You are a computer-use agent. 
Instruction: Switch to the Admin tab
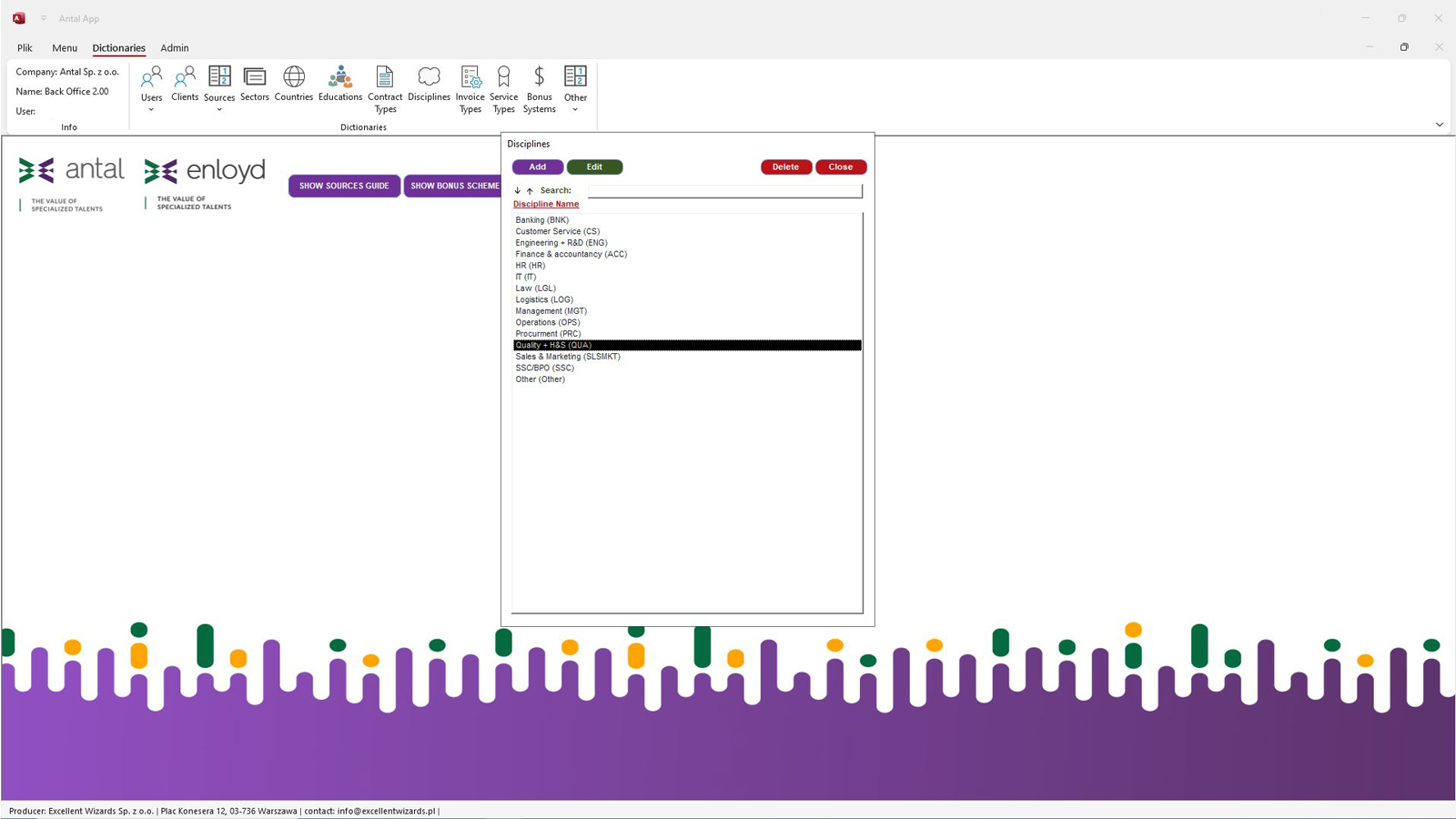[x=175, y=48]
